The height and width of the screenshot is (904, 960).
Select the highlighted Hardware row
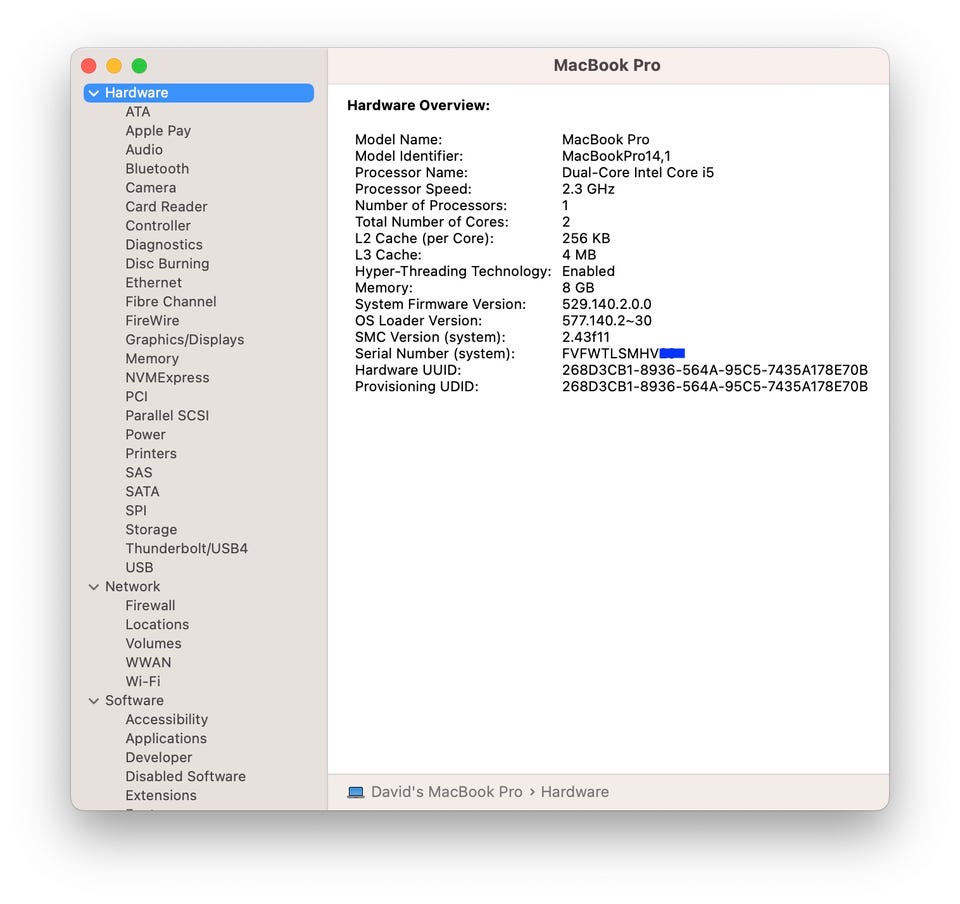point(199,93)
